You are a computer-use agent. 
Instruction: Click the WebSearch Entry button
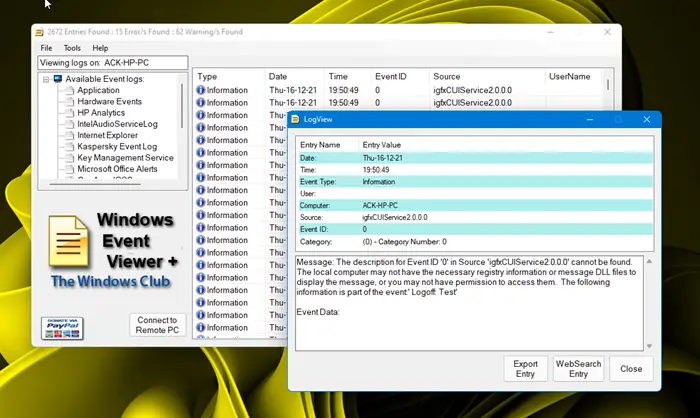tap(578, 369)
